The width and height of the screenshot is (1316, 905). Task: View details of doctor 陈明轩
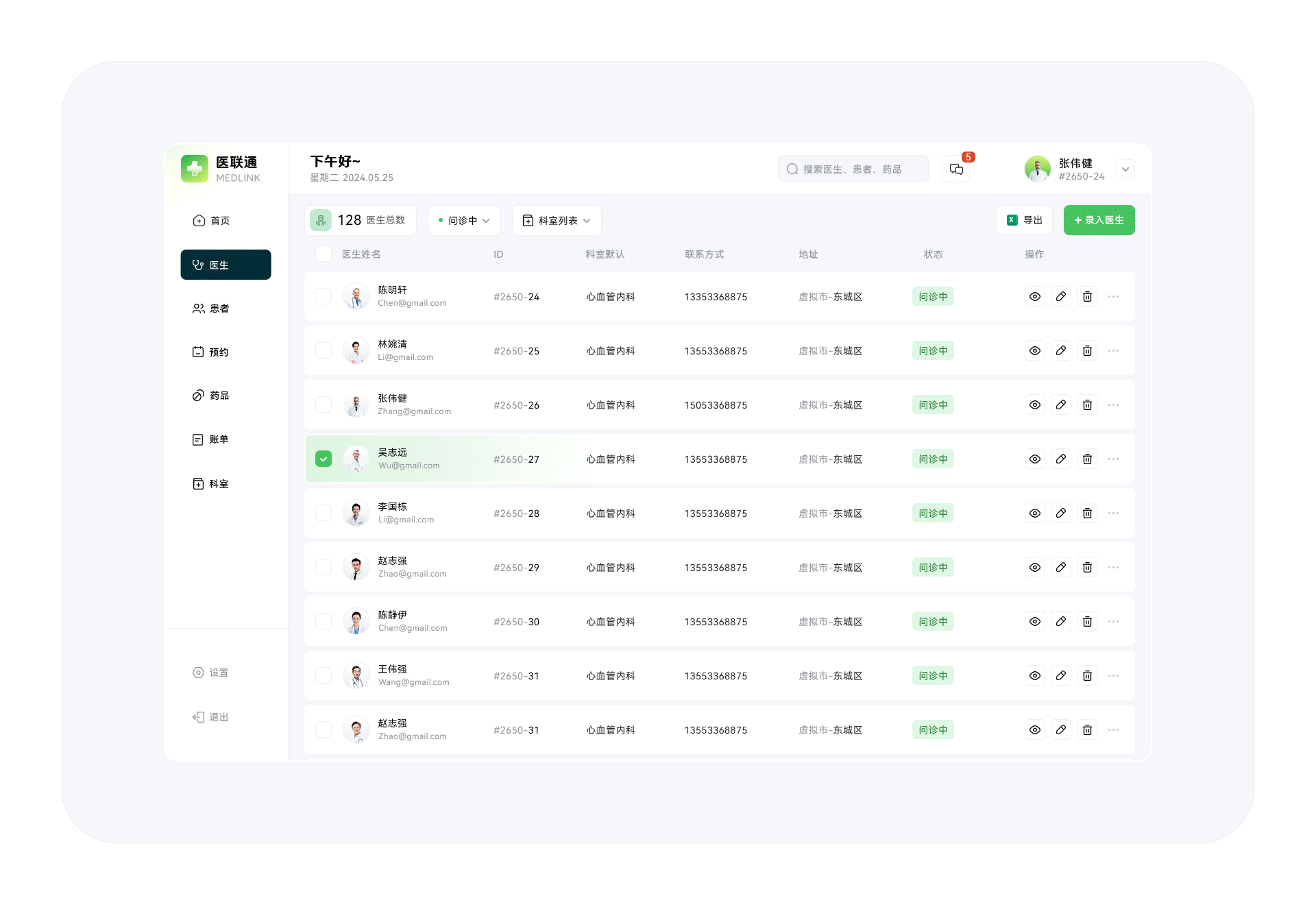pos(1035,297)
